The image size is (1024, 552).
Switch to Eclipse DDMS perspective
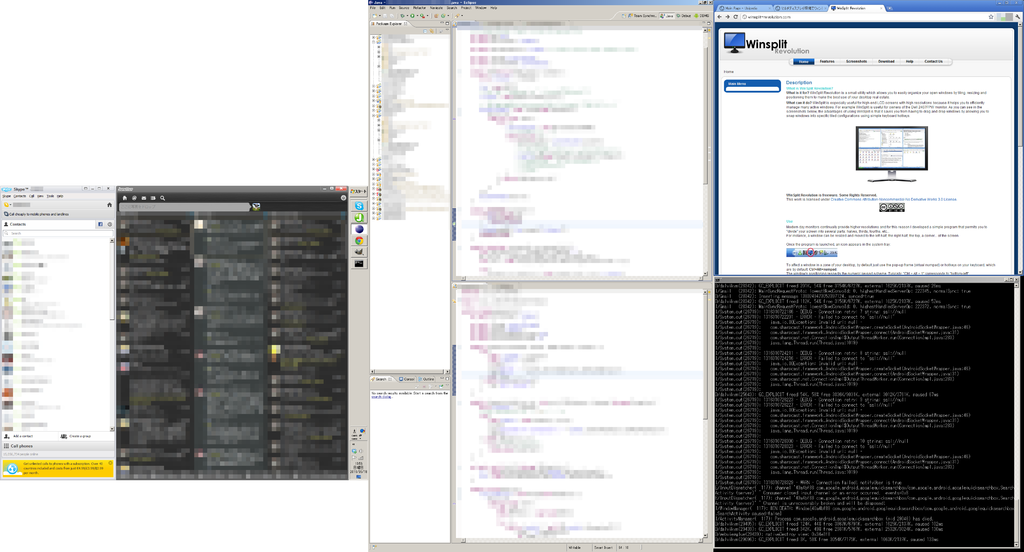(701, 16)
